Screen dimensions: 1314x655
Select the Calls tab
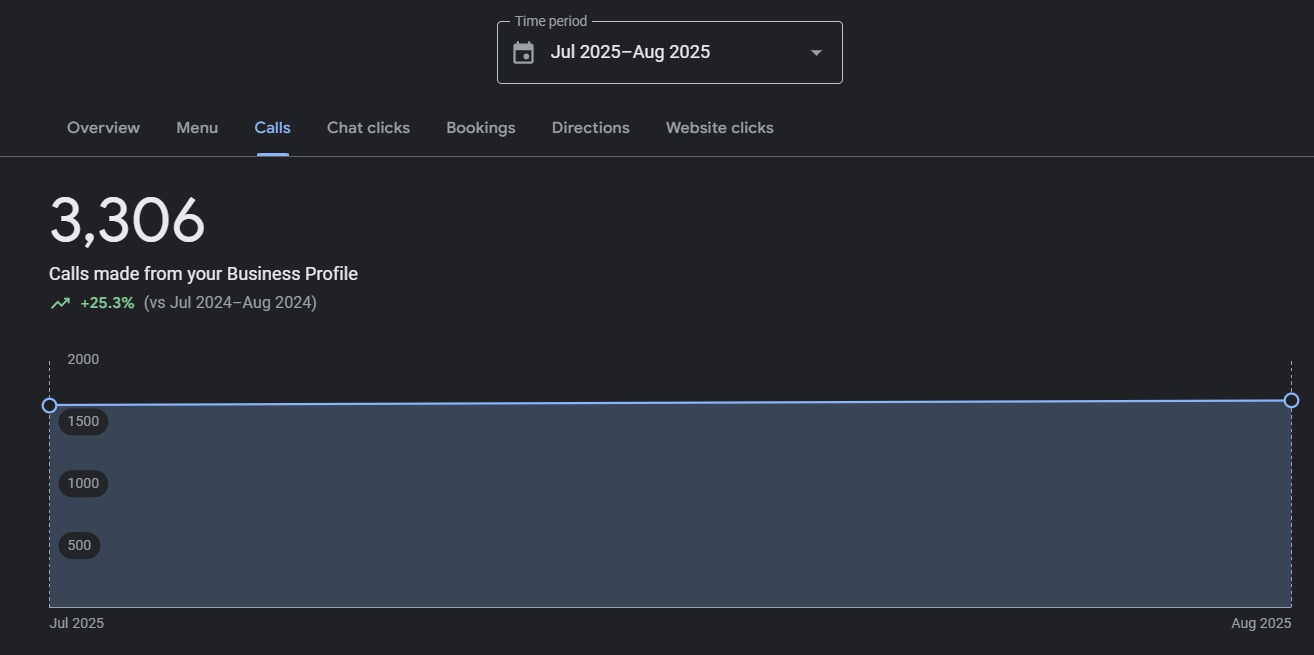pyautogui.click(x=272, y=128)
